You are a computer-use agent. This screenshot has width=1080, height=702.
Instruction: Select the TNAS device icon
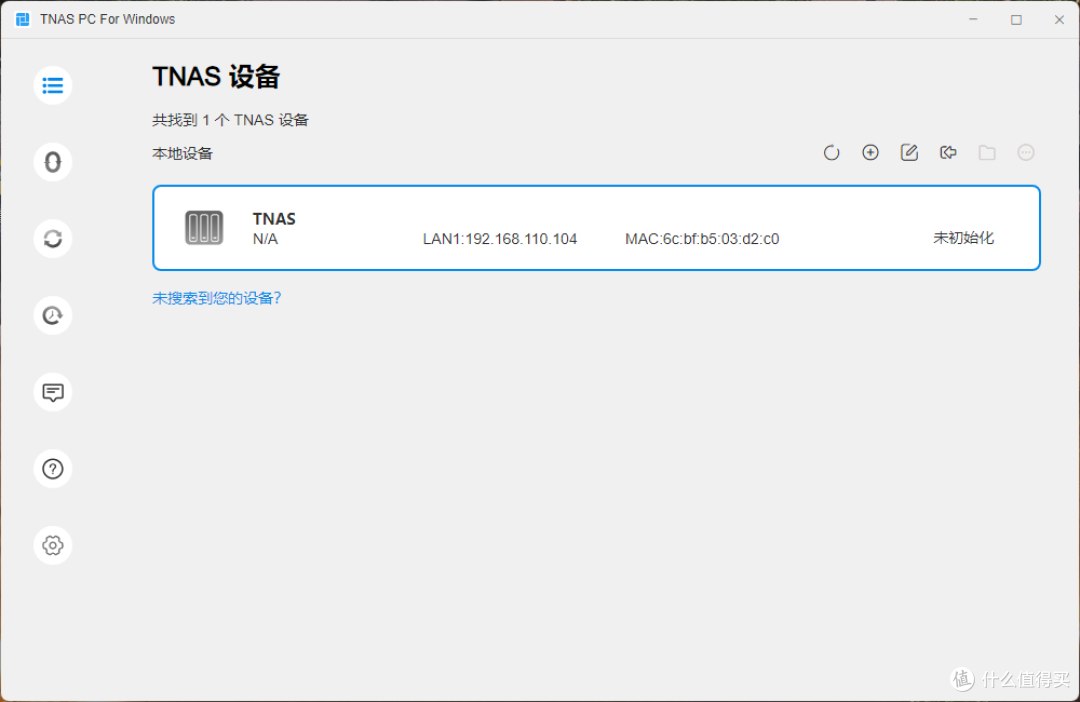pyautogui.click(x=204, y=227)
